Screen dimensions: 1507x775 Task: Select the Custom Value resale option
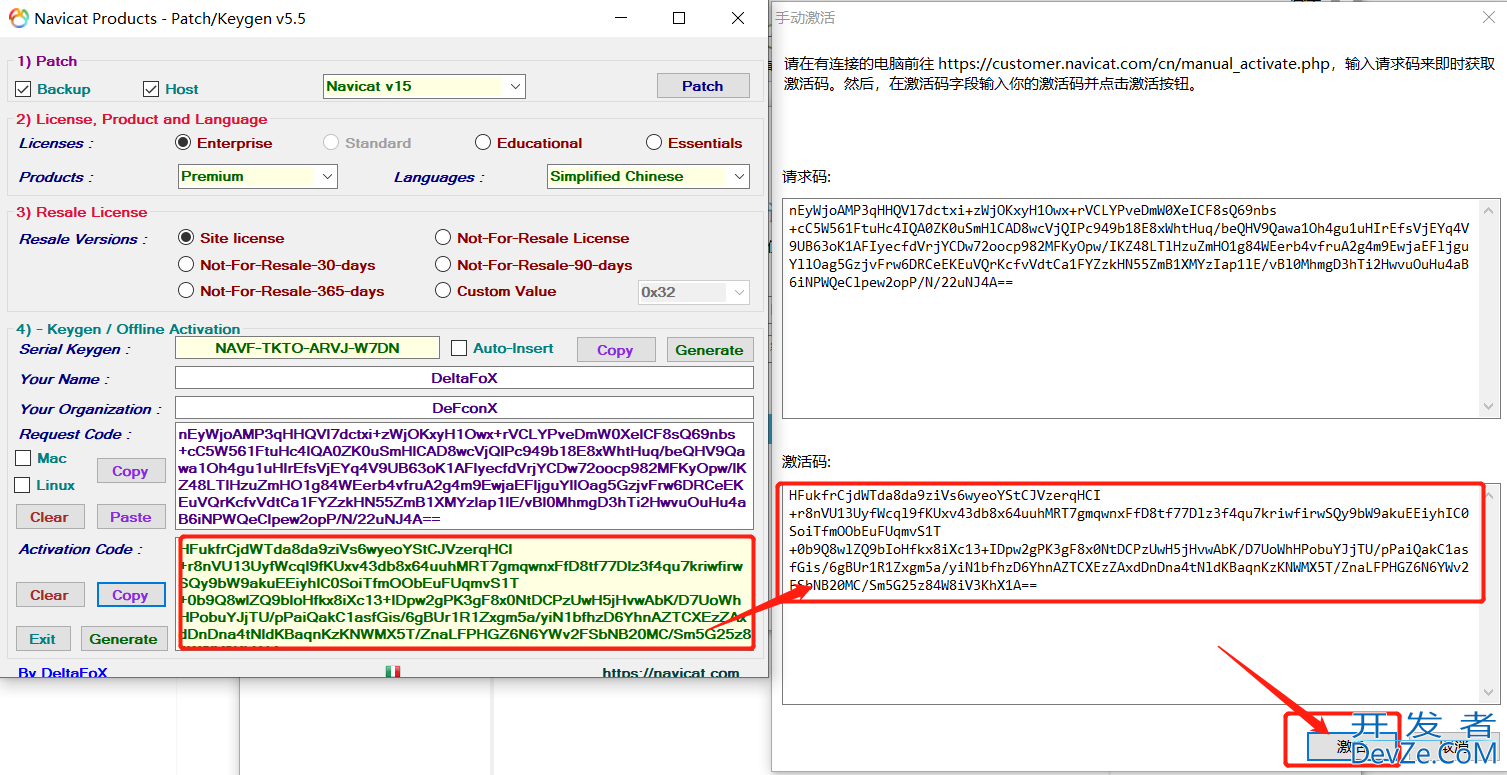[443, 291]
